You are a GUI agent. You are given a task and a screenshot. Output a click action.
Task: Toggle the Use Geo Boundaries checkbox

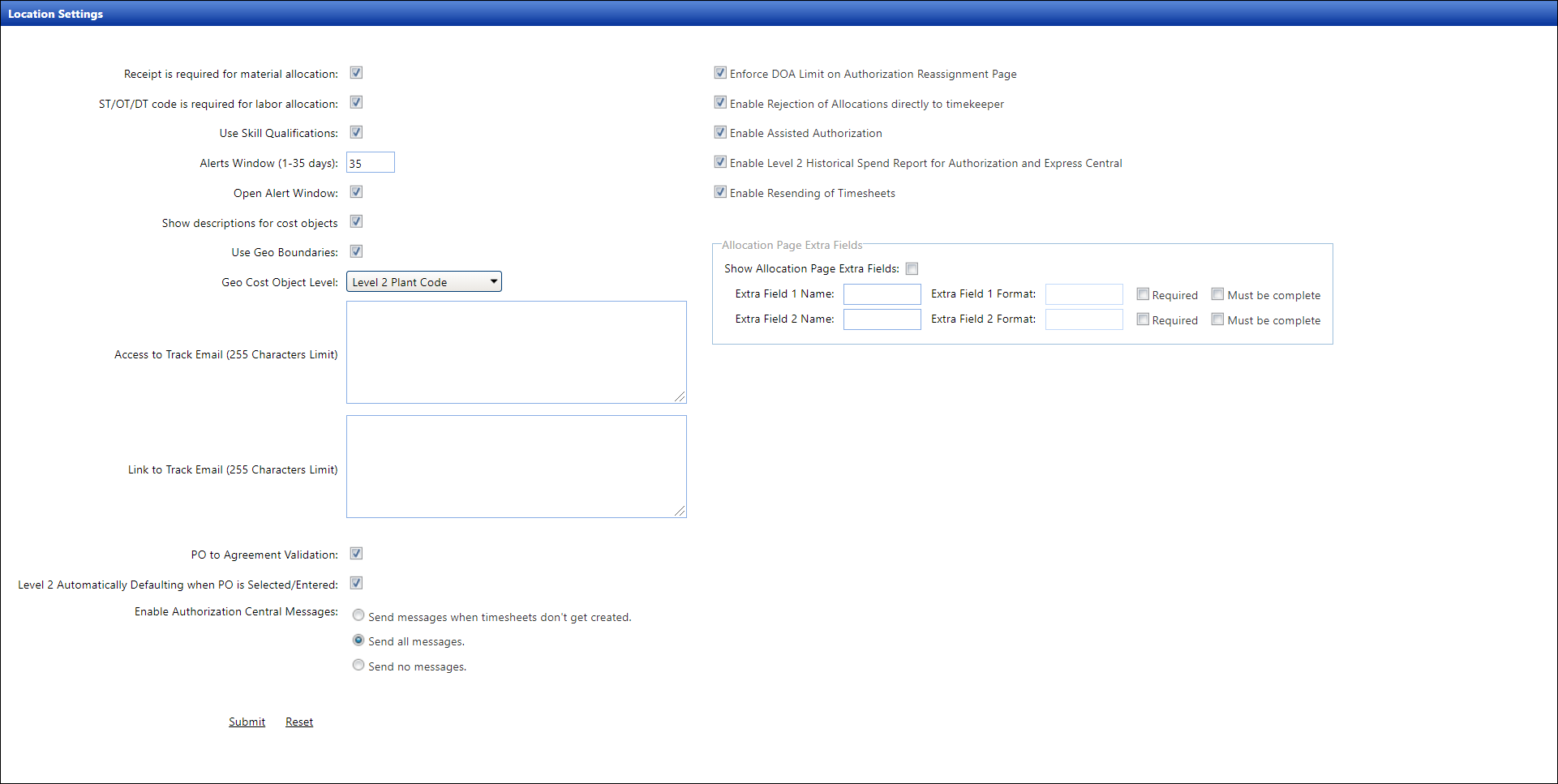click(x=356, y=251)
